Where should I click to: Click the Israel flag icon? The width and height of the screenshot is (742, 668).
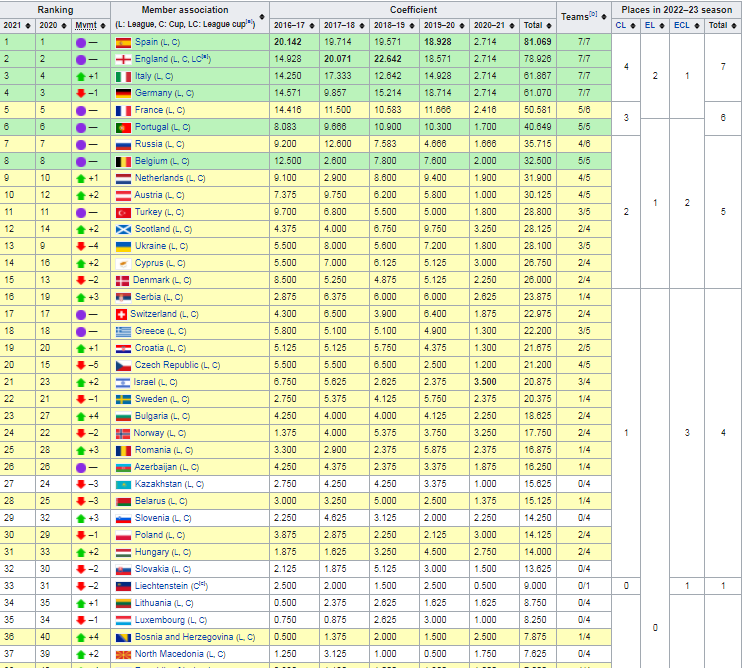click(124, 383)
